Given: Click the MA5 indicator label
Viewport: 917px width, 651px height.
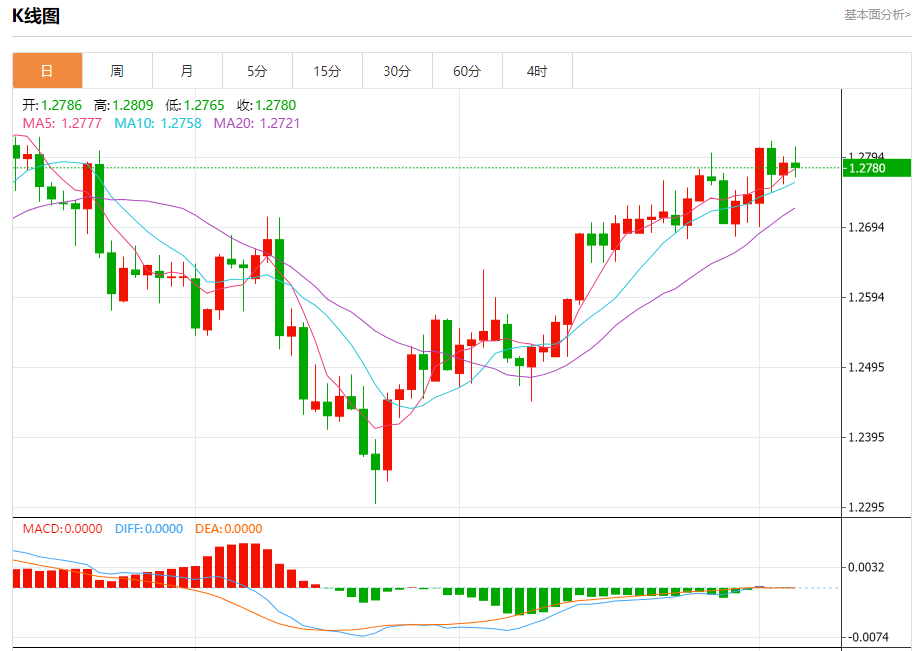Looking at the screenshot, I should pos(62,123).
